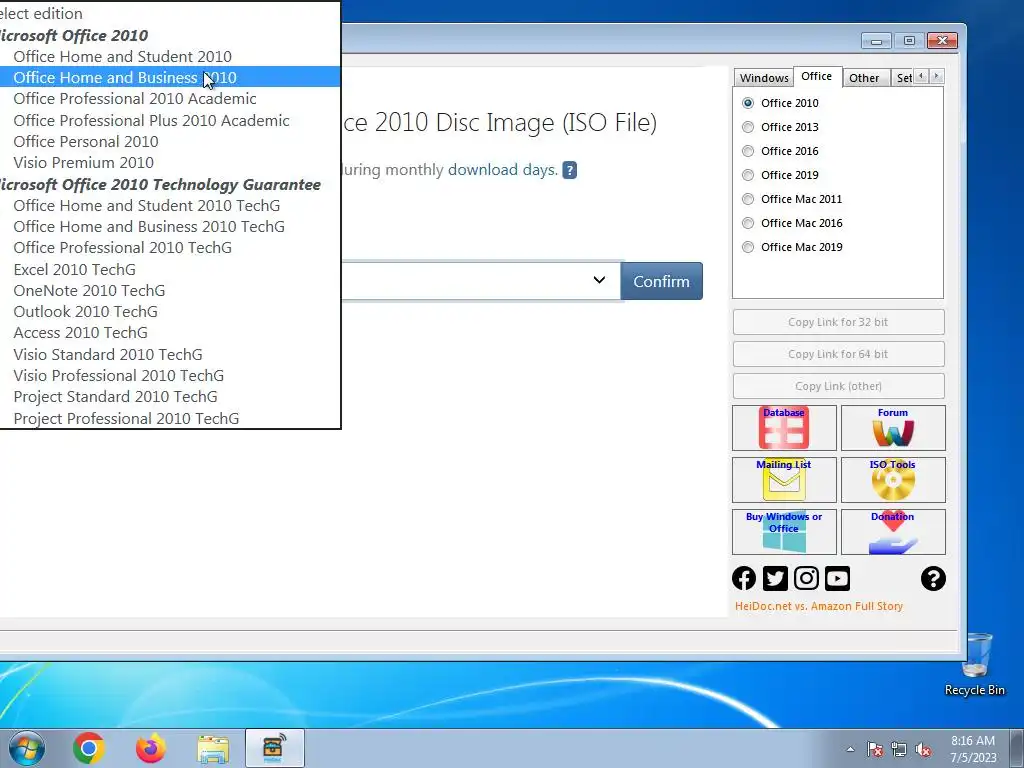
Task: Select the Office 2010 radio button
Action: click(x=748, y=103)
